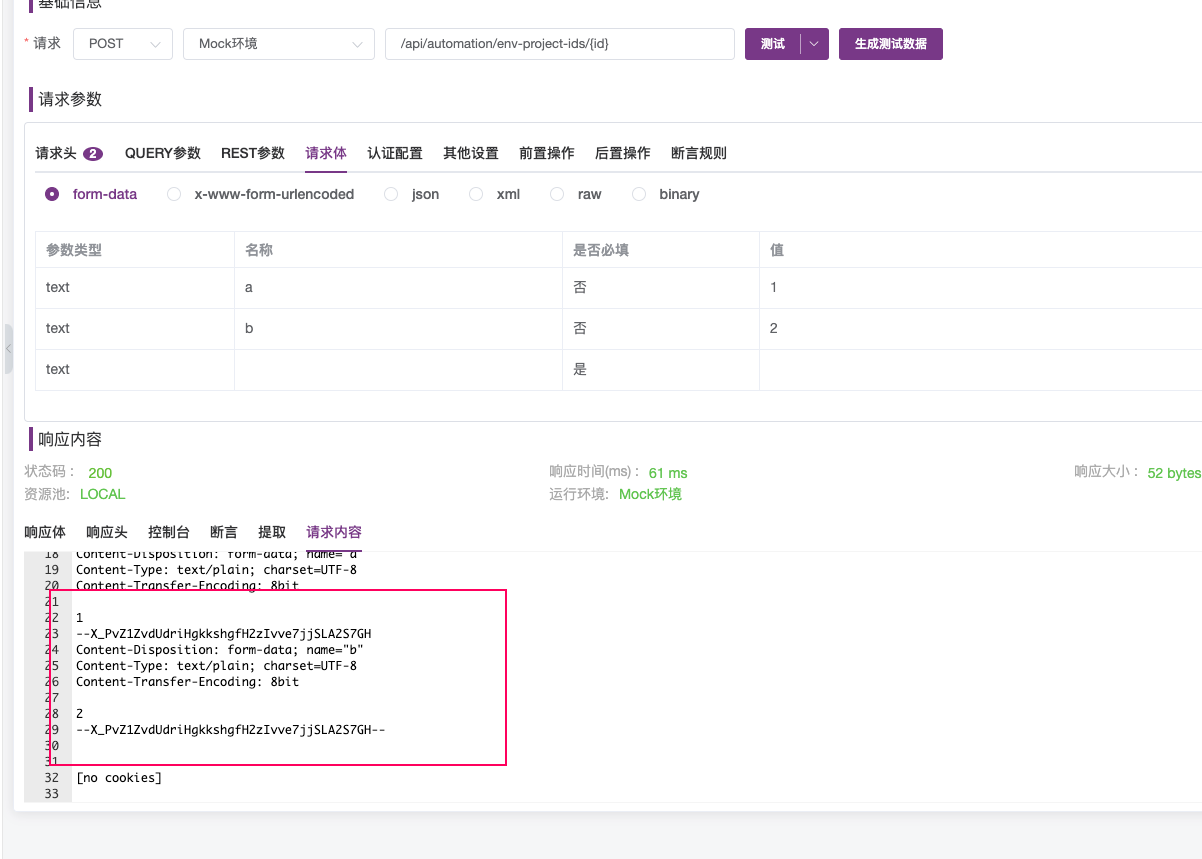Viewport: 1202px width, 859px height.
Task: Click the value cell of parameter a
Action: click(x=900, y=287)
